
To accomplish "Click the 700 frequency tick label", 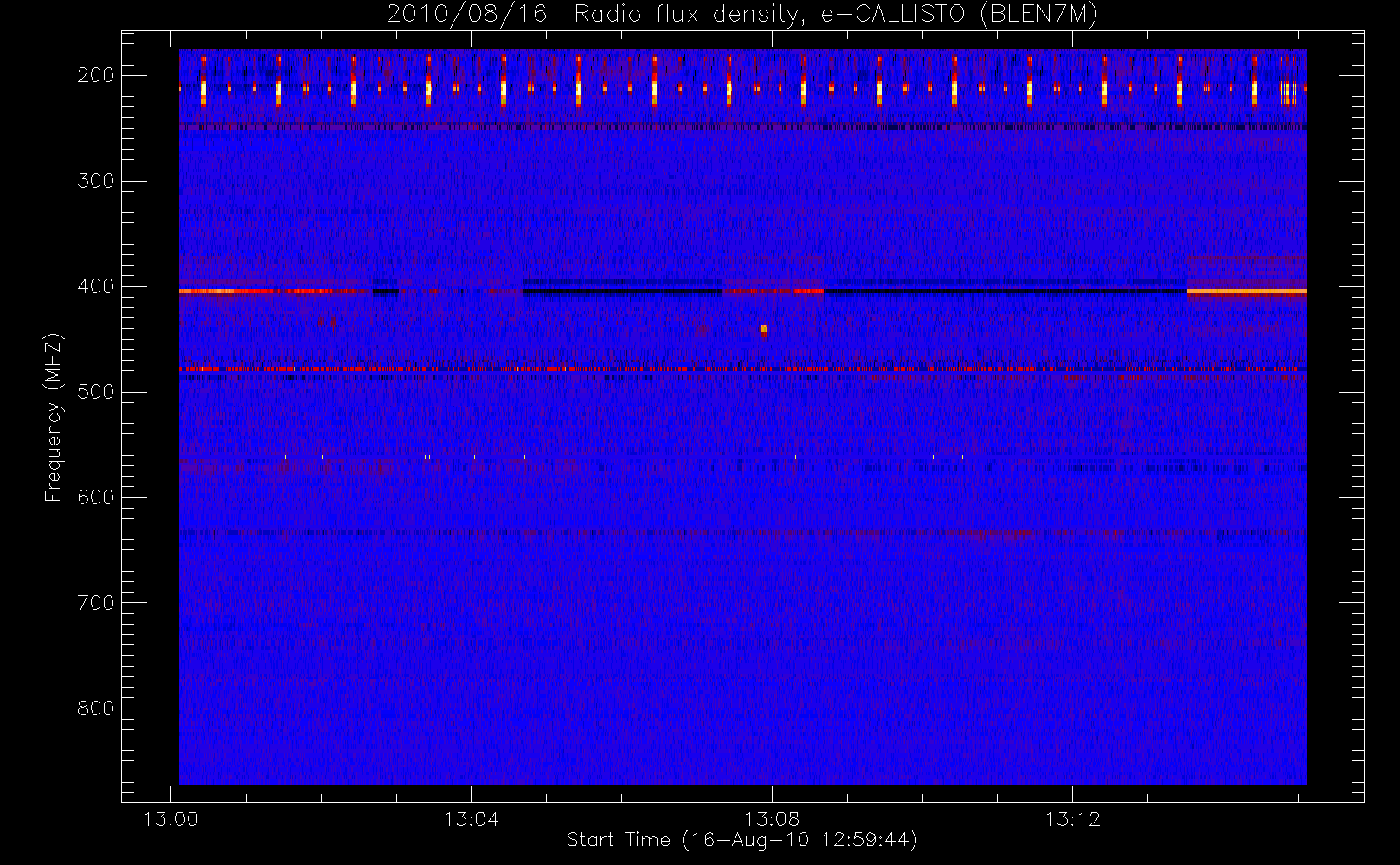I will [95, 603].
